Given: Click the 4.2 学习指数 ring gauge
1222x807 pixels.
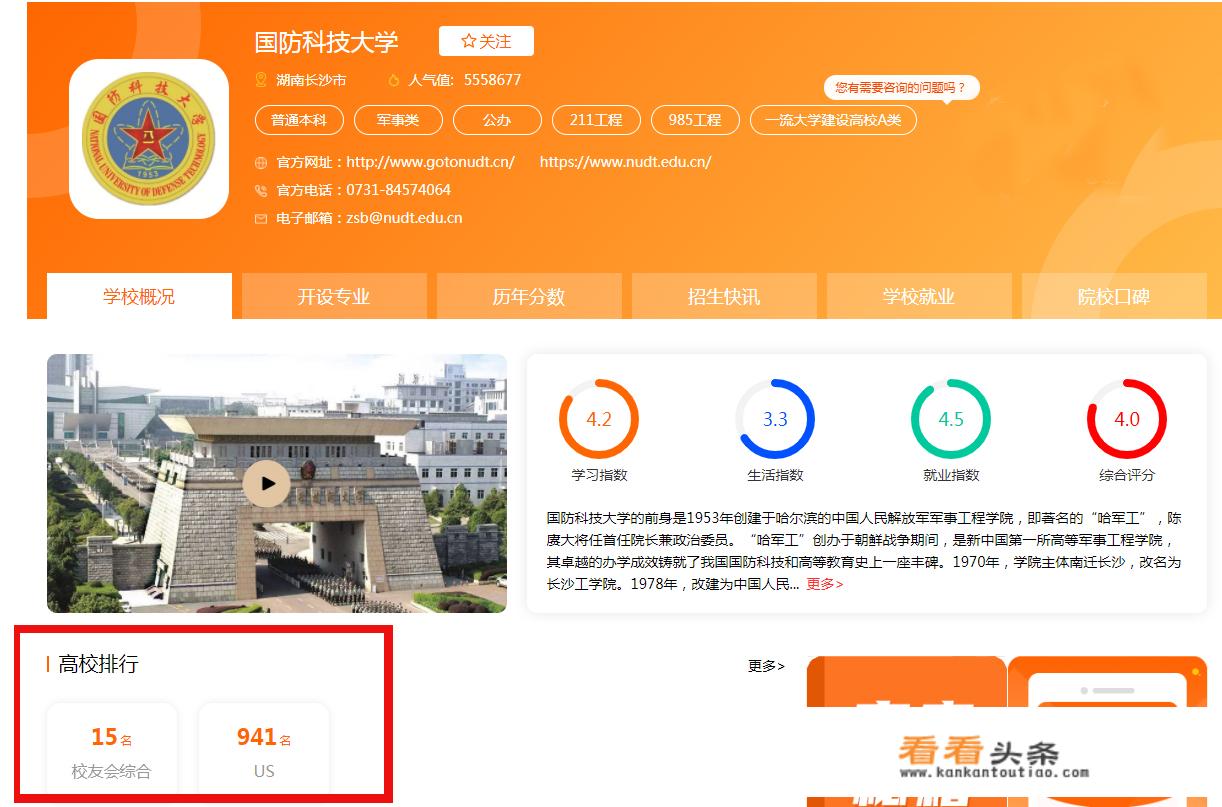Looking at the screenshot, I should pyautogui.click(x=599, y=419).
